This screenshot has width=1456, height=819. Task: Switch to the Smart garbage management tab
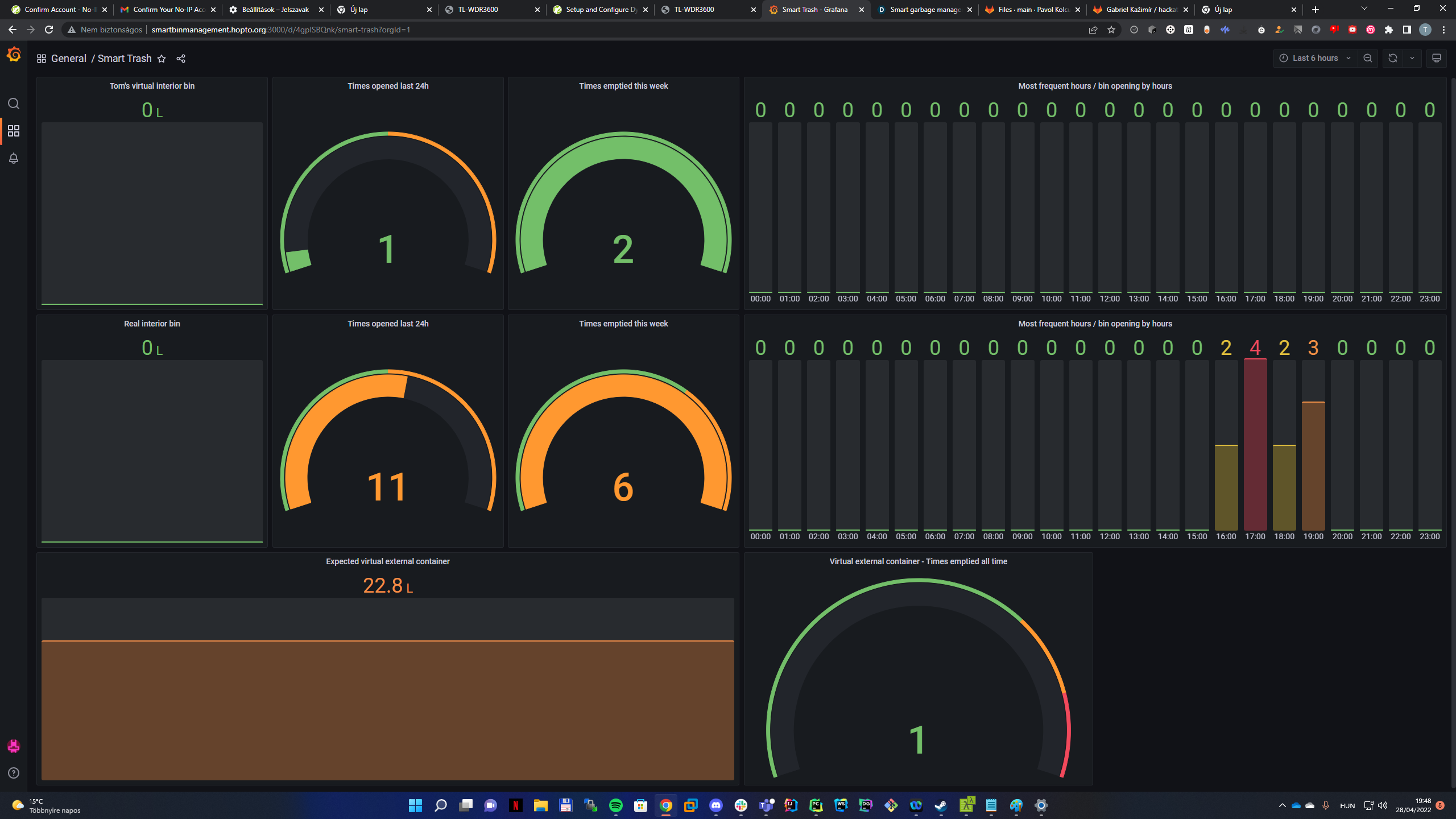(x=924, y=10)
